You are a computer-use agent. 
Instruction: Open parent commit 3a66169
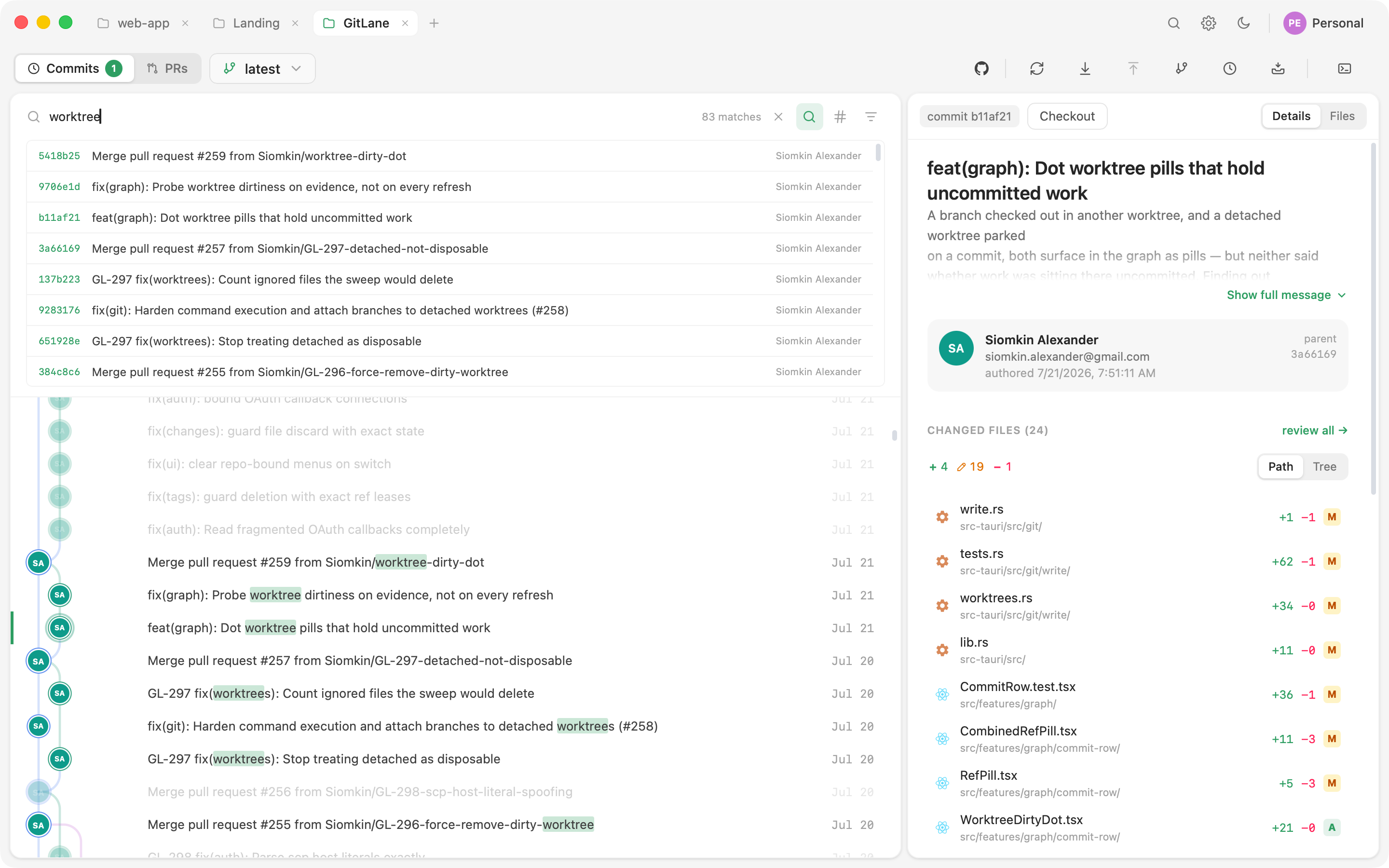pyautogui.click(x=1313, y=354)
